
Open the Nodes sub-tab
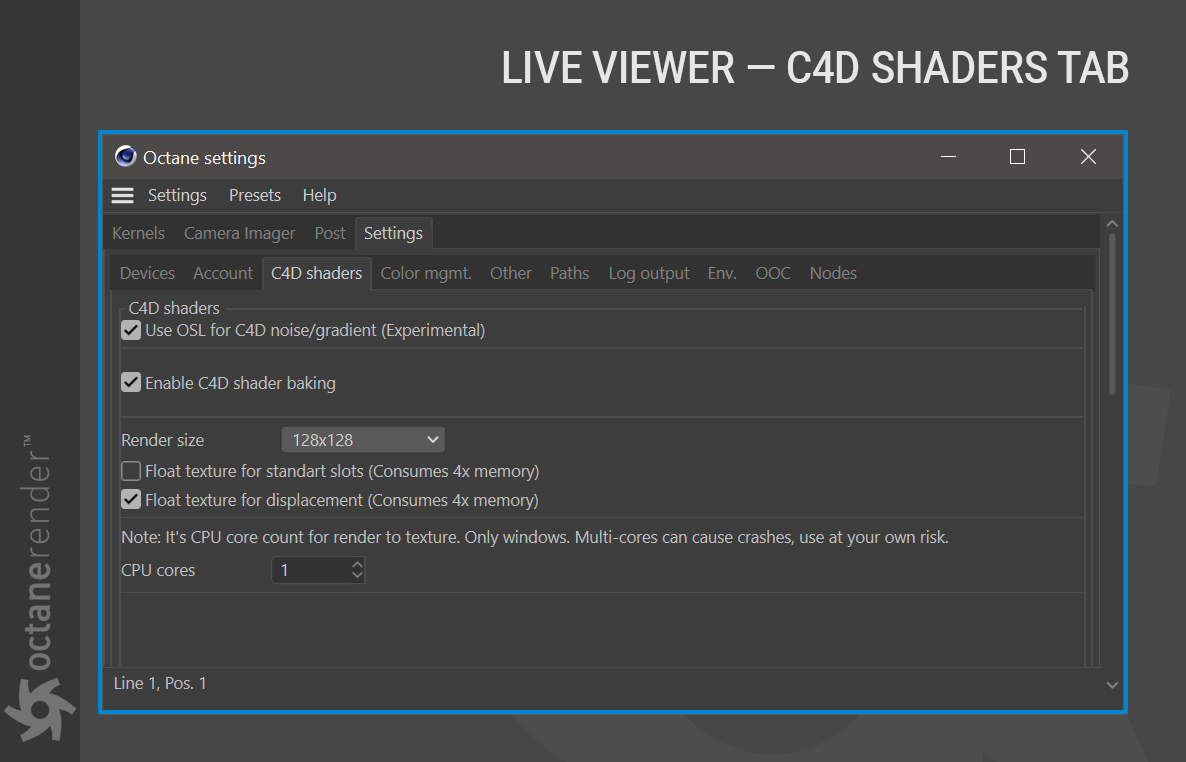(x=834, y=273)
